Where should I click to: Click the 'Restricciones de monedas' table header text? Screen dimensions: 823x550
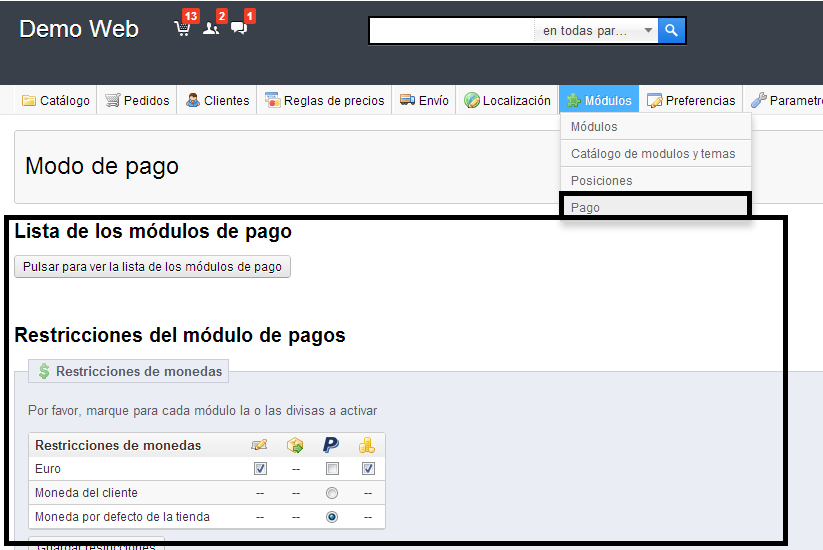tap(118, 445)
